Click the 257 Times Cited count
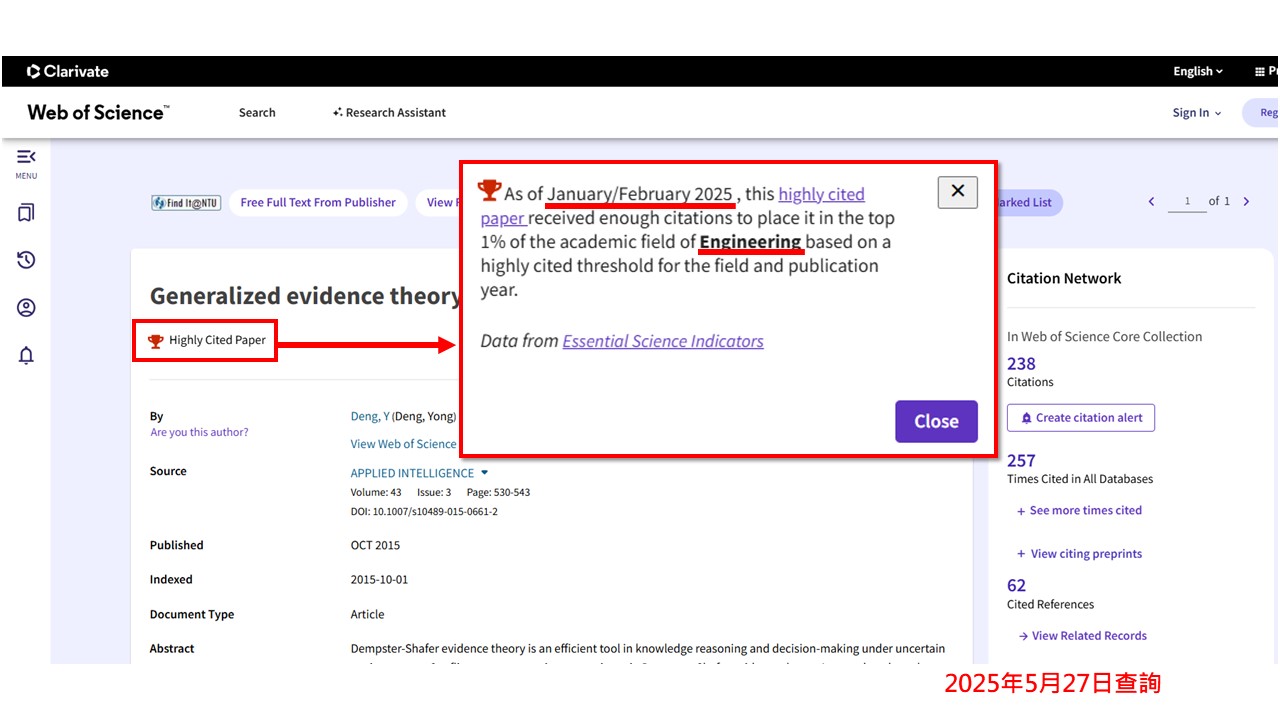Viewport: 1280px width, 720px height. coord(1021,460)
